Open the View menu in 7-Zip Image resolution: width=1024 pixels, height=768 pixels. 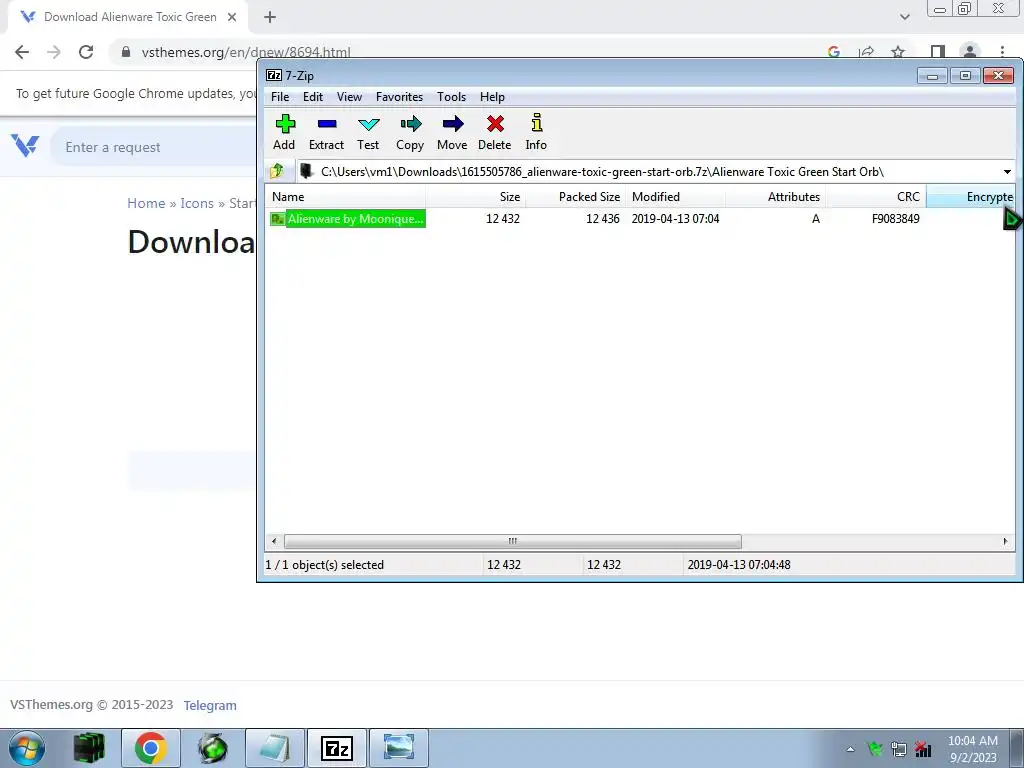[x=349, y=97]
